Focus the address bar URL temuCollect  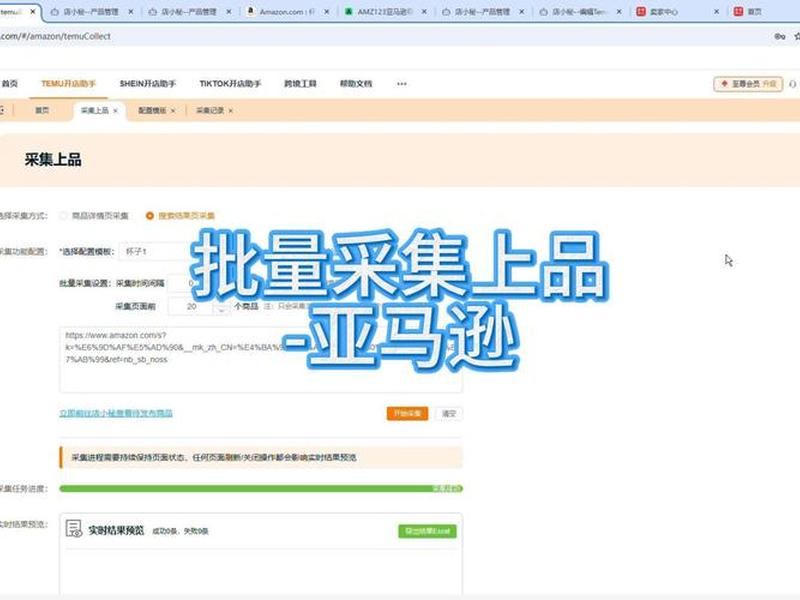click(55, 36)
